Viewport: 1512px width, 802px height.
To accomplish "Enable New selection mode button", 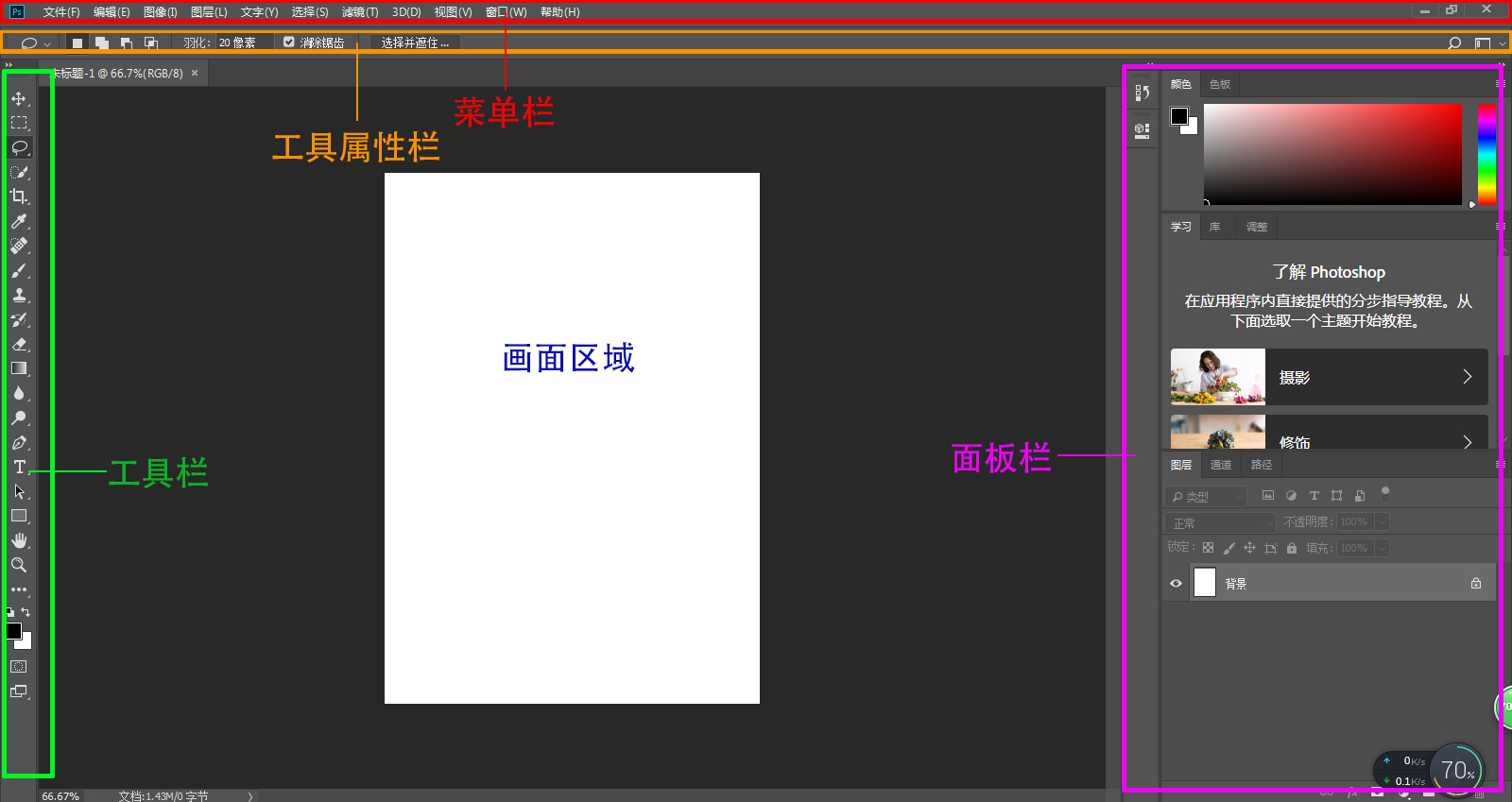I will (77, 43).
